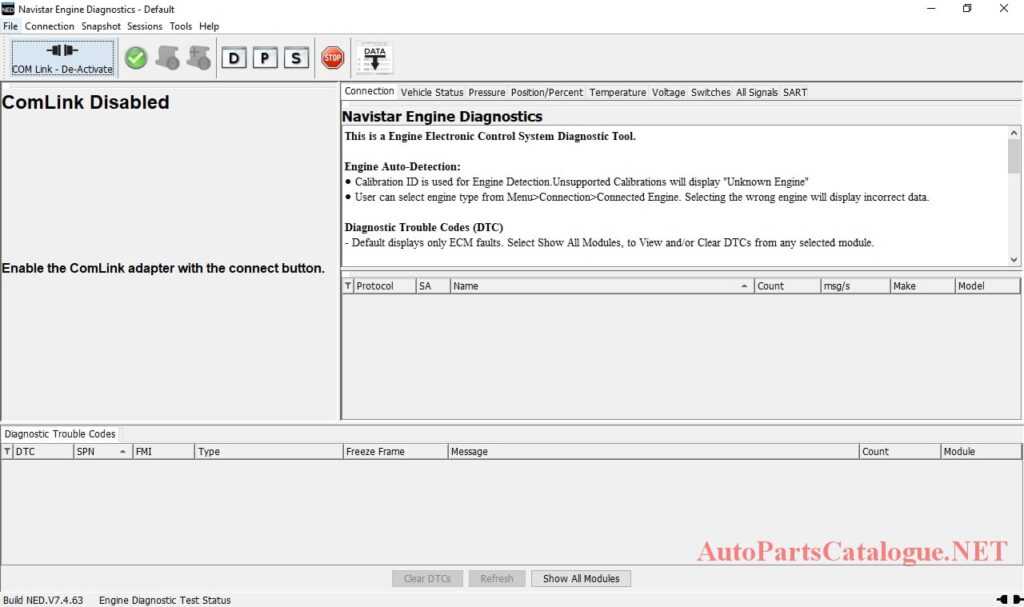
Task: Select the S toolbar icon
Action: point(294,58)
